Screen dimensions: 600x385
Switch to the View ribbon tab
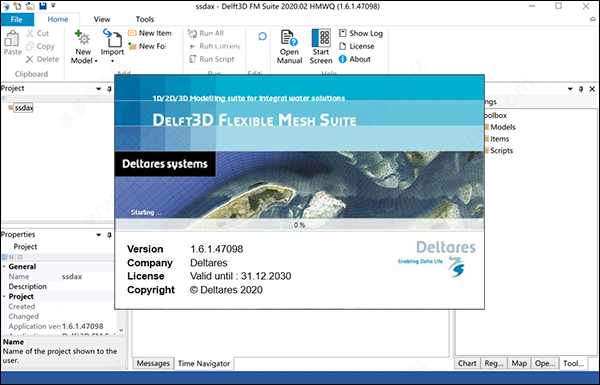tap(102, 19)
